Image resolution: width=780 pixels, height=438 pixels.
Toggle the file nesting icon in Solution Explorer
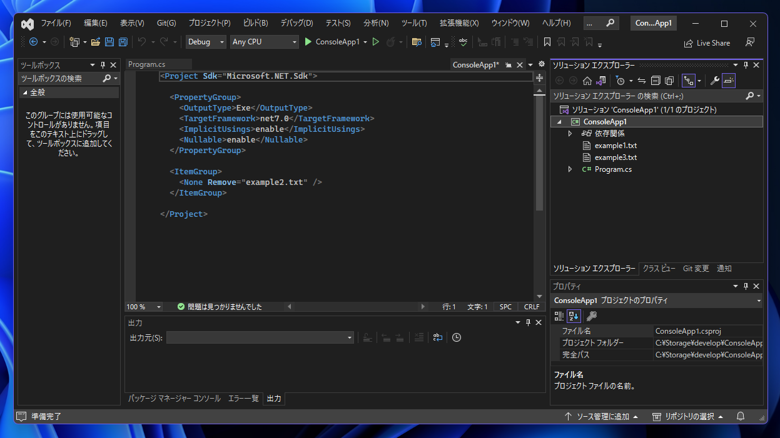(x=688, y=81)
